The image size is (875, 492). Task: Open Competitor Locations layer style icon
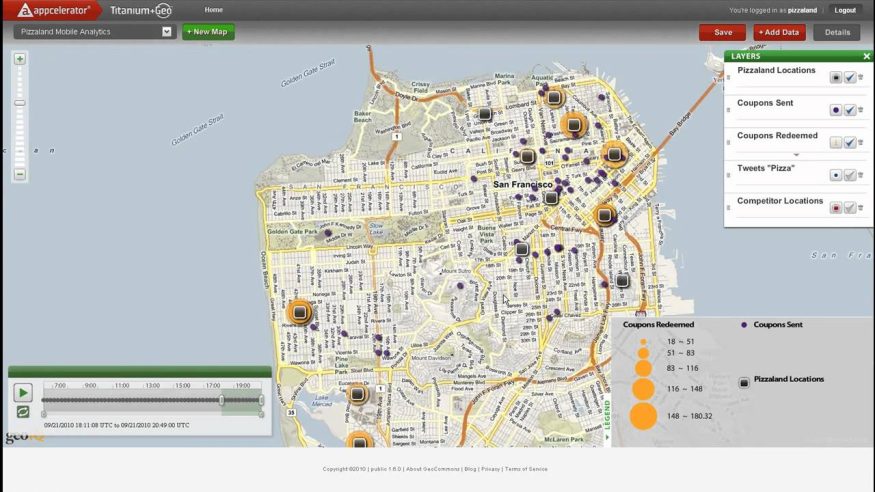(x=836, y=208)
